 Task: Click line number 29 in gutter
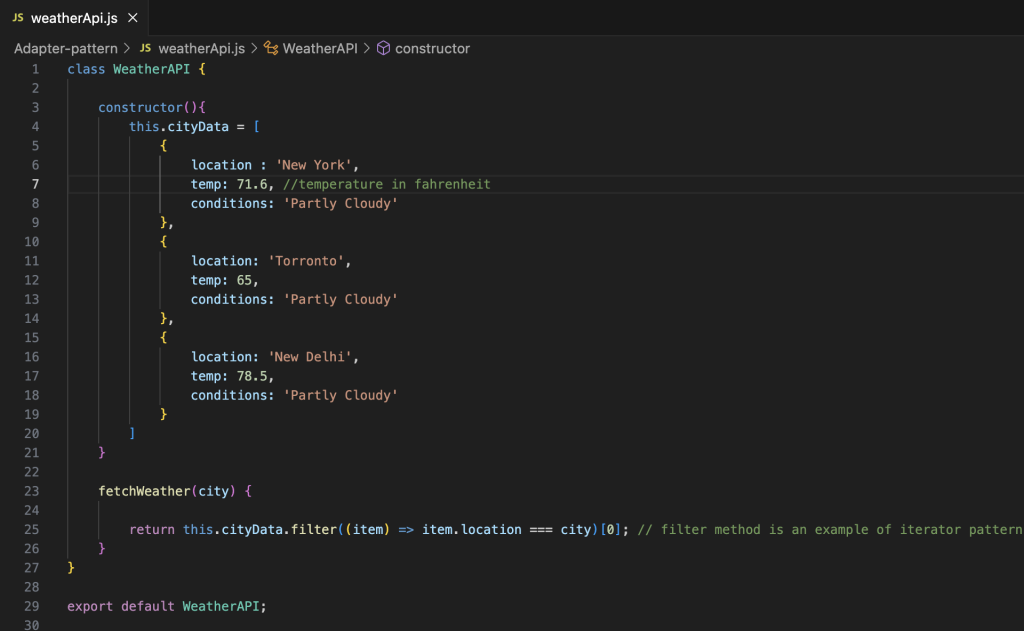click(x=32, y=606)
